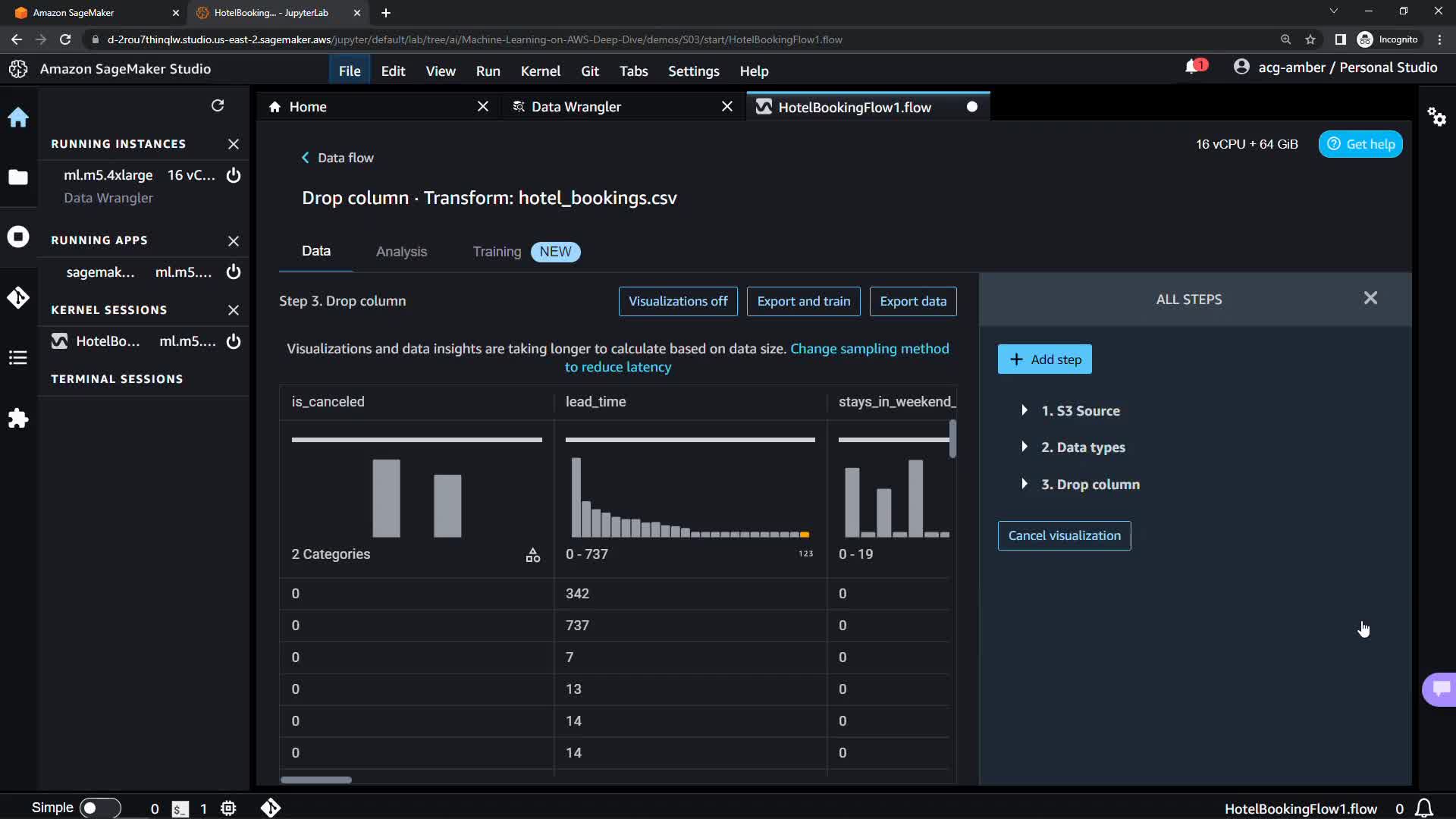Turn visualizations off

678,301
